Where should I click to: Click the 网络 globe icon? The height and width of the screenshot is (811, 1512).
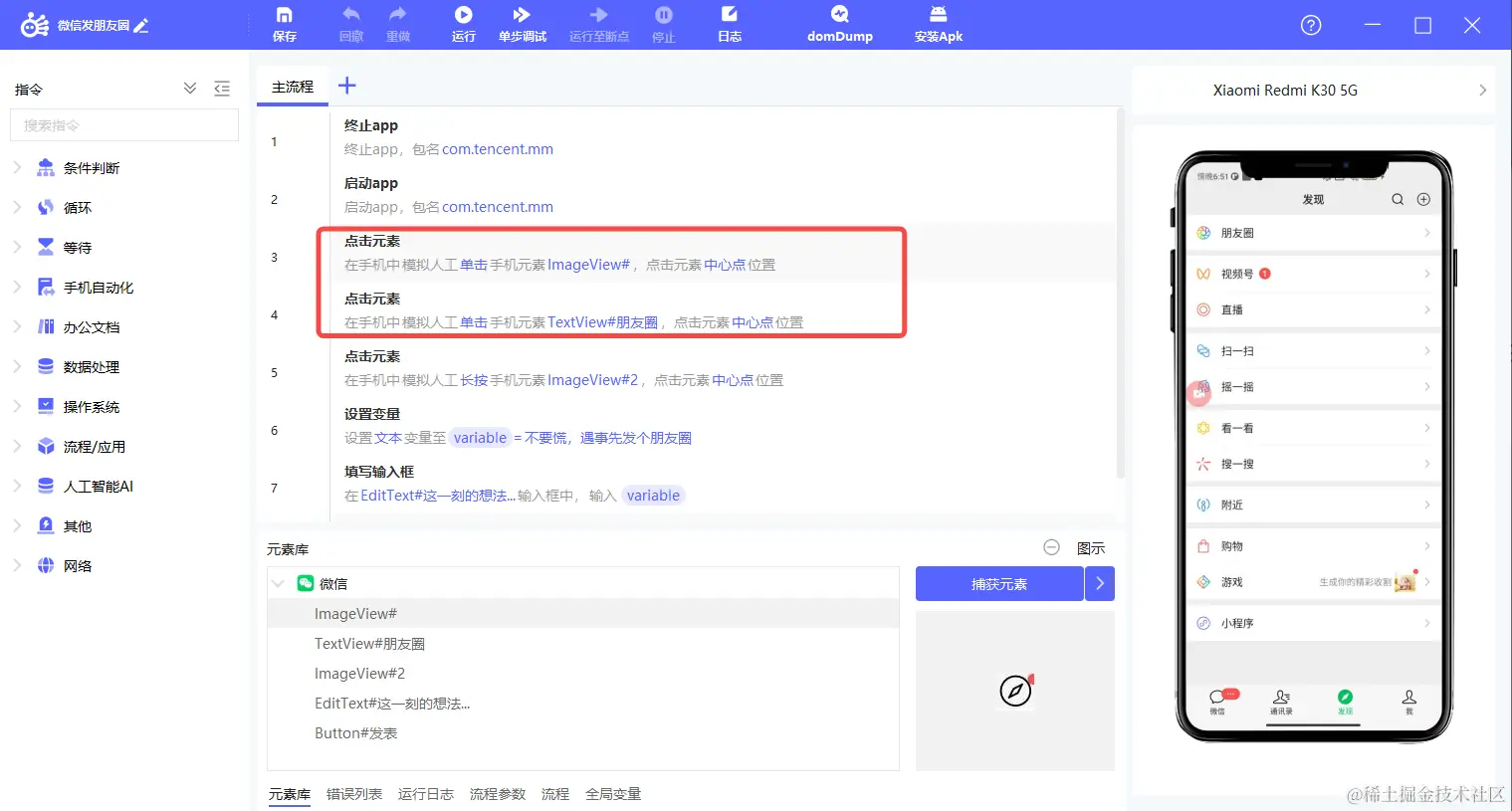click(x=46, y=566)
